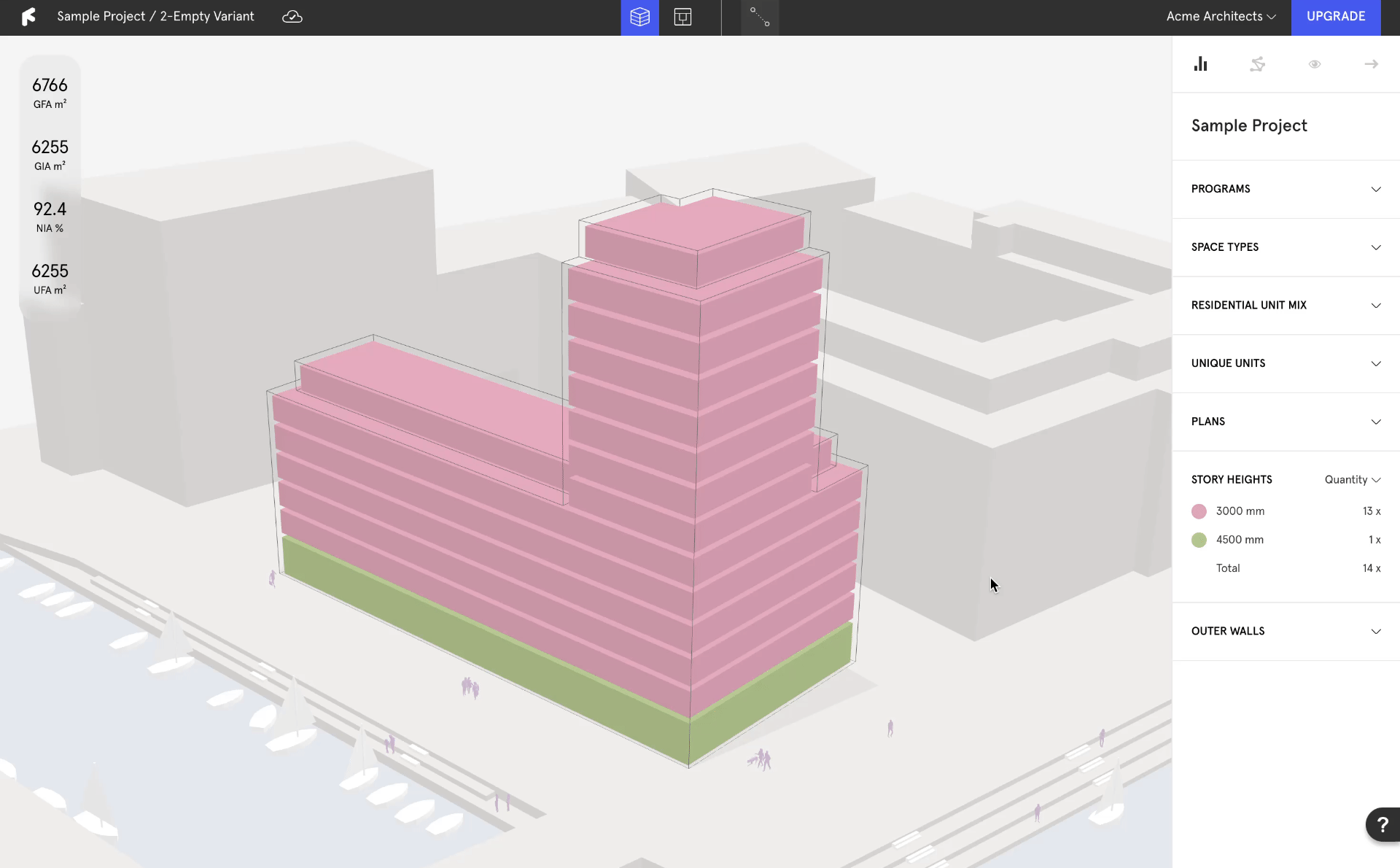Switch to 3D massing view icon
This screenshot has width=1400, height=868.
pos(639,17)
